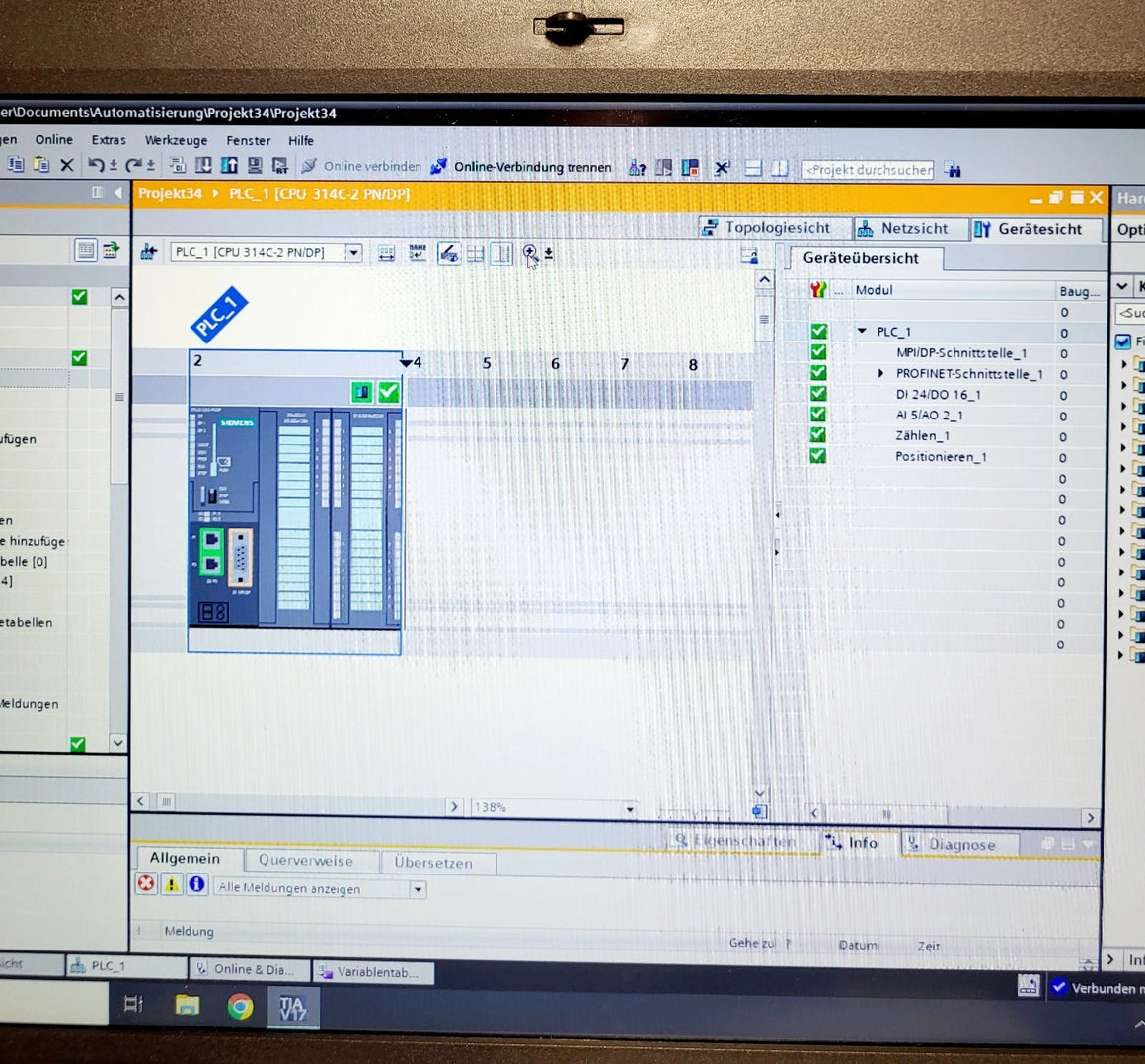1145x1064 pixels.
Task: Click Download to device icon
Action: [x=203, y=166]
